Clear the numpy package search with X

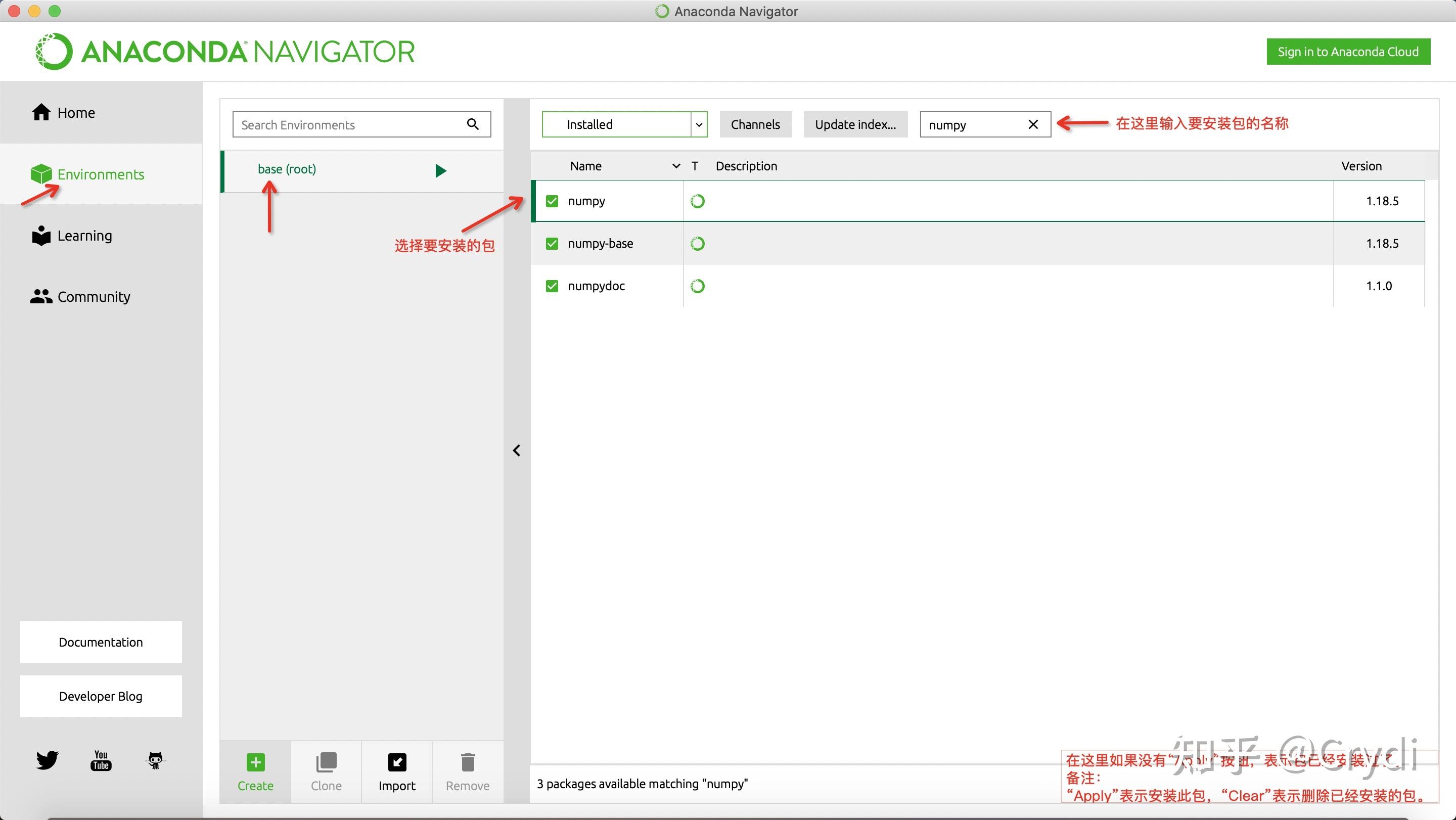tap(1033, 124)
